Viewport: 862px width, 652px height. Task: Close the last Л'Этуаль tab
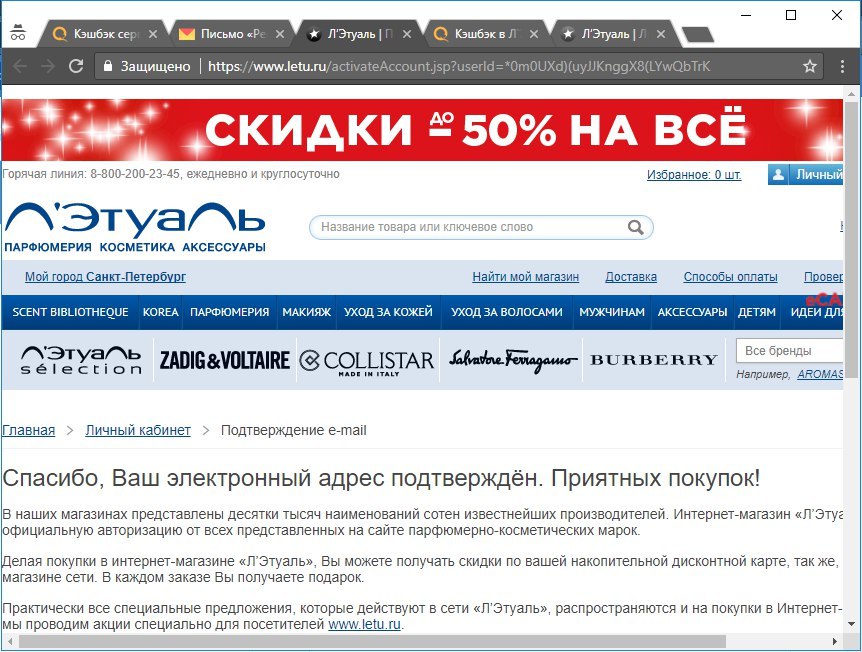(661, 34)
